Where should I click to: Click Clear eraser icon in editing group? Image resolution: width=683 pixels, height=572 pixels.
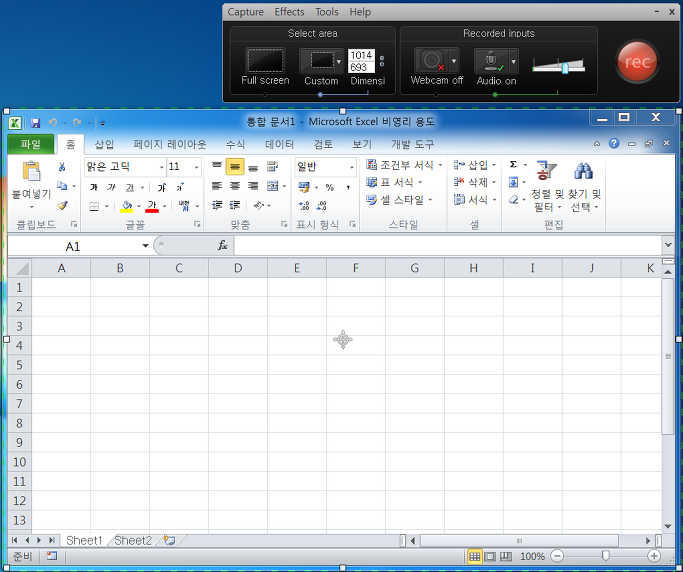point(514,200)
